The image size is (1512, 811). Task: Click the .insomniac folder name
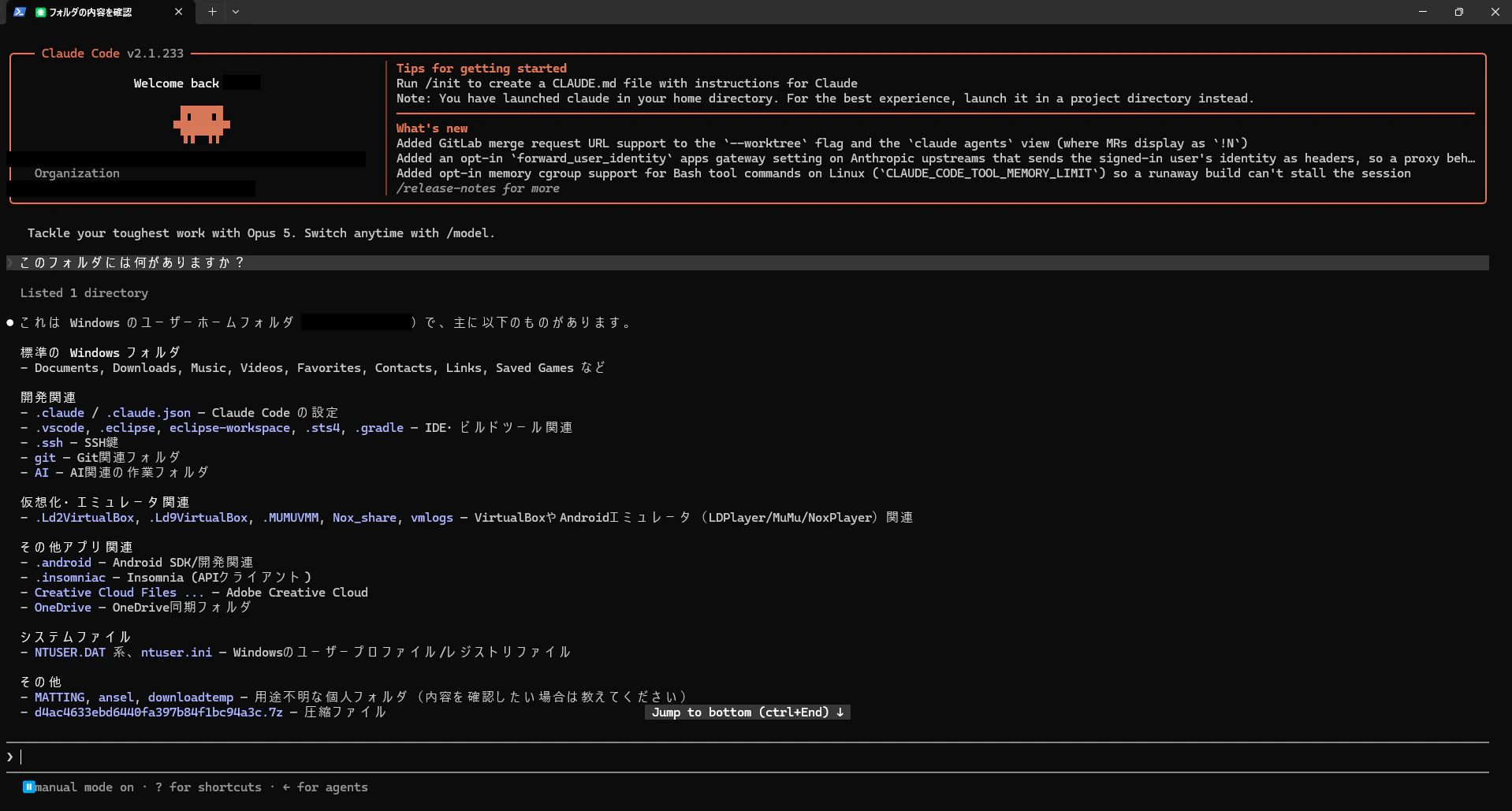click(70, 578)
